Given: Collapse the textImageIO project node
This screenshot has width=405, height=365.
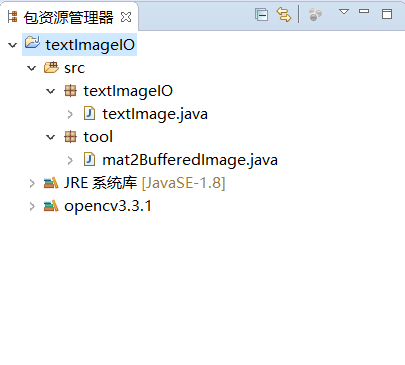Looking at the screenshot, I should click(x=13, y=45).
